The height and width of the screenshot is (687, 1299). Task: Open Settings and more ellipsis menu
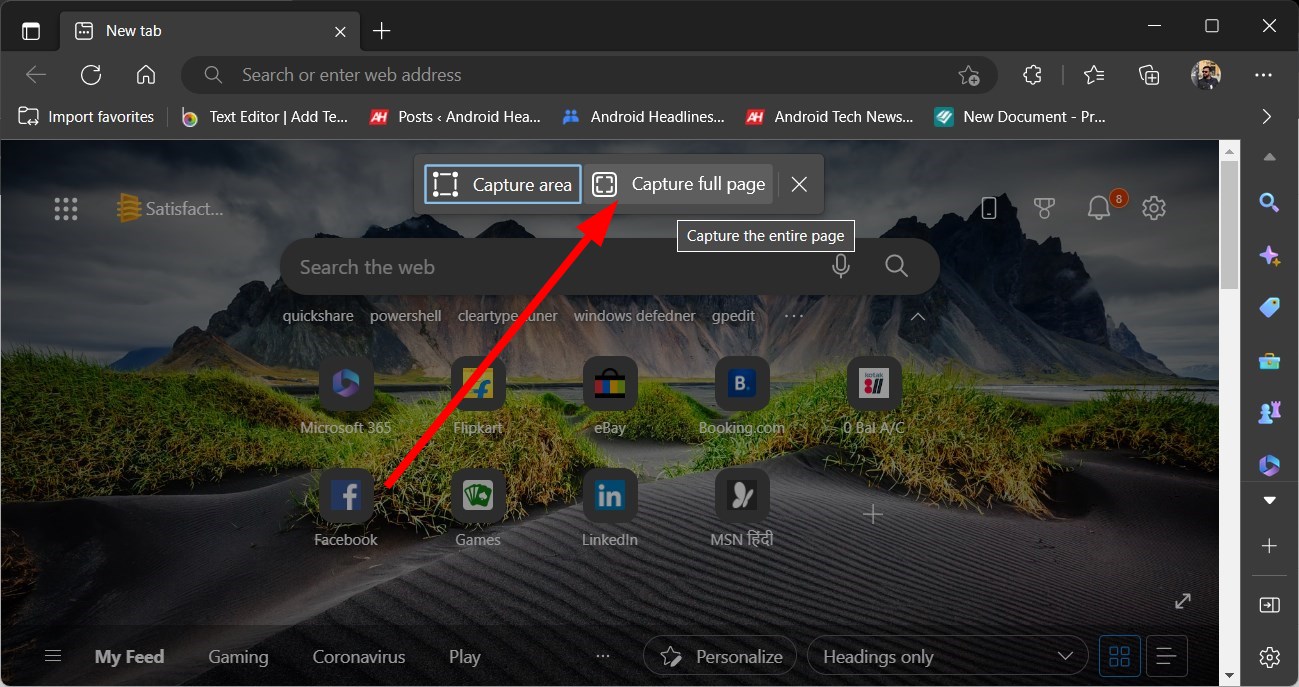coord(1264,75)
